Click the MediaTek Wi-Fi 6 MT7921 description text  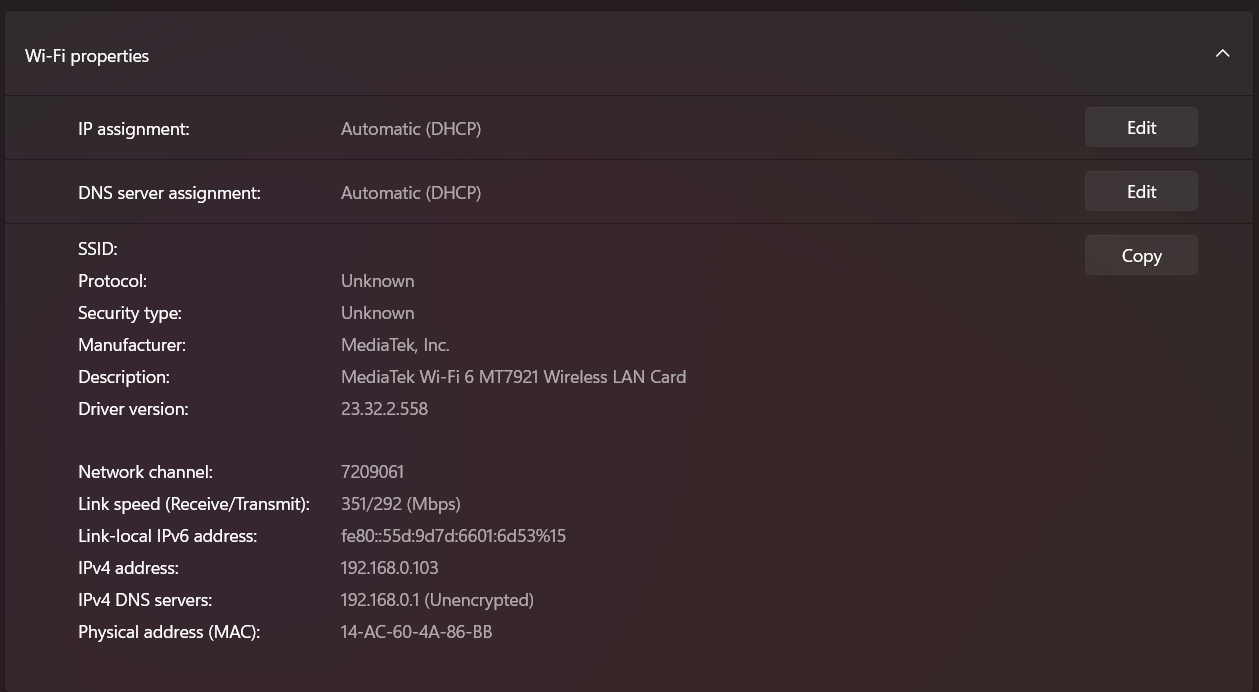click(513, 377)
